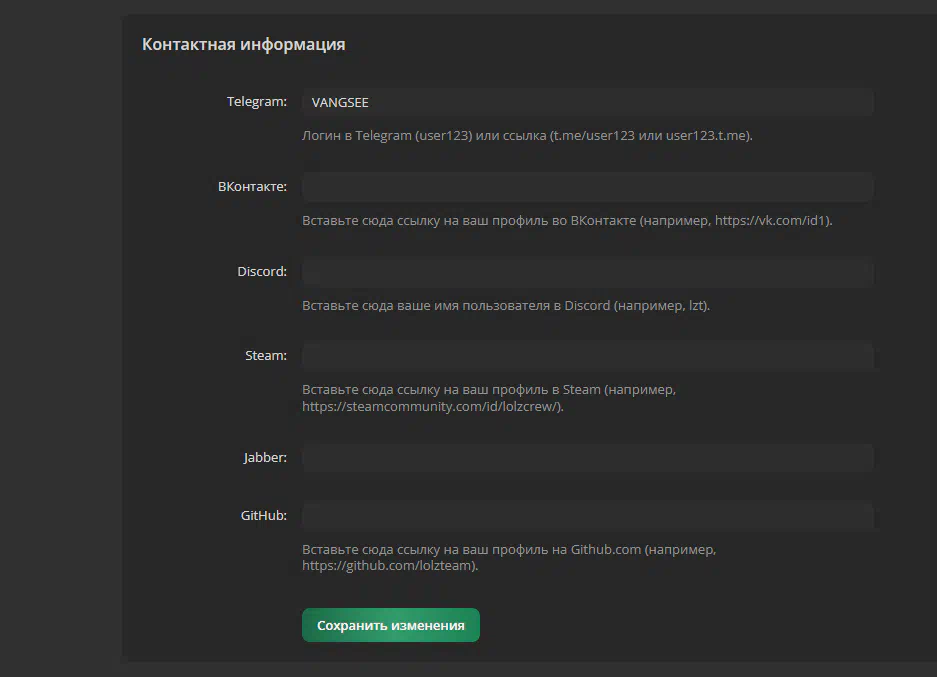
Task: Click the steamcommunity.com example URL text
Action: click(433, 406)
